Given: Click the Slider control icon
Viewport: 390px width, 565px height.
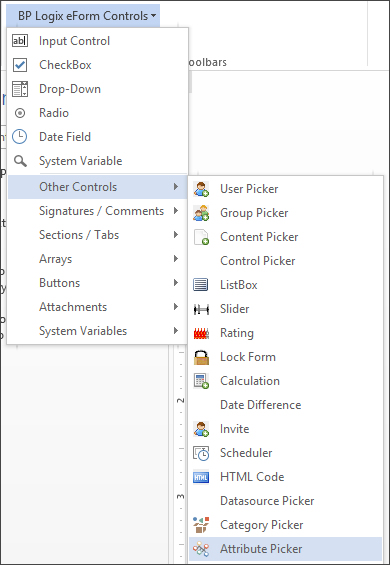Looking at the screenshot, I should tap(201, 309).
